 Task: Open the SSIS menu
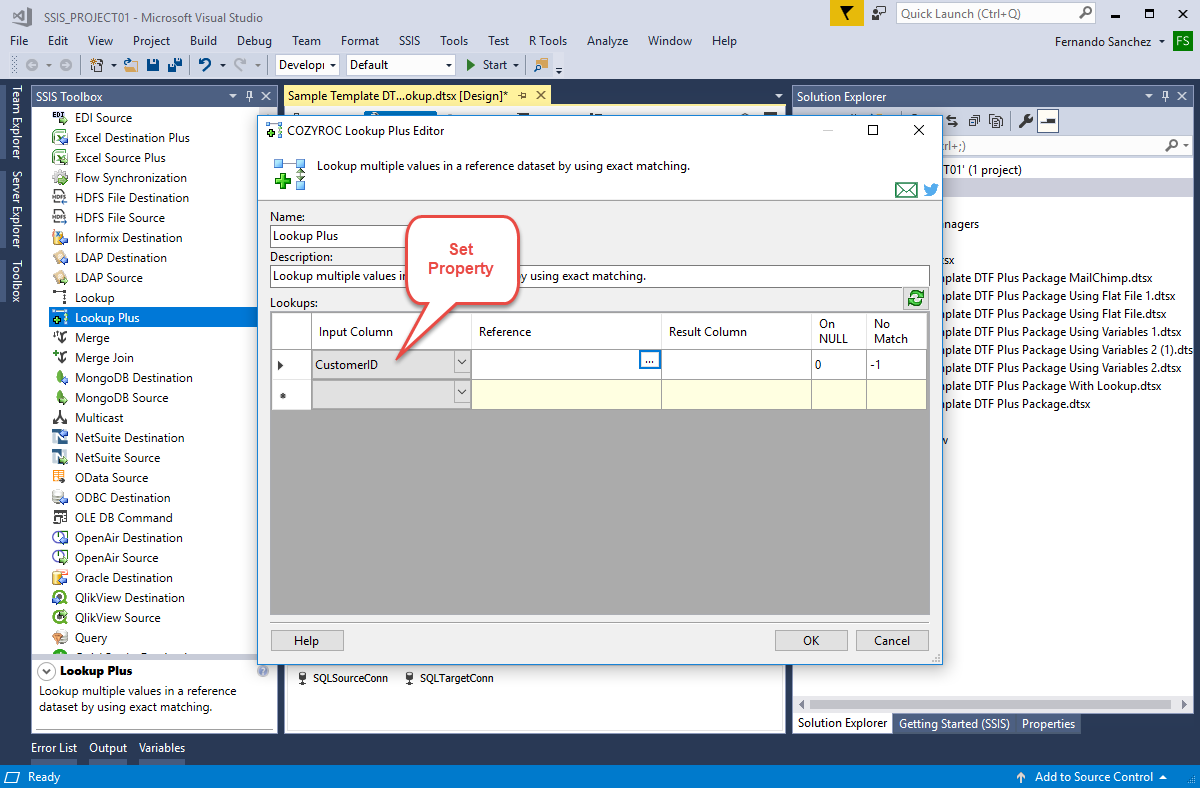pyautogui.click(x=409, y=41)
